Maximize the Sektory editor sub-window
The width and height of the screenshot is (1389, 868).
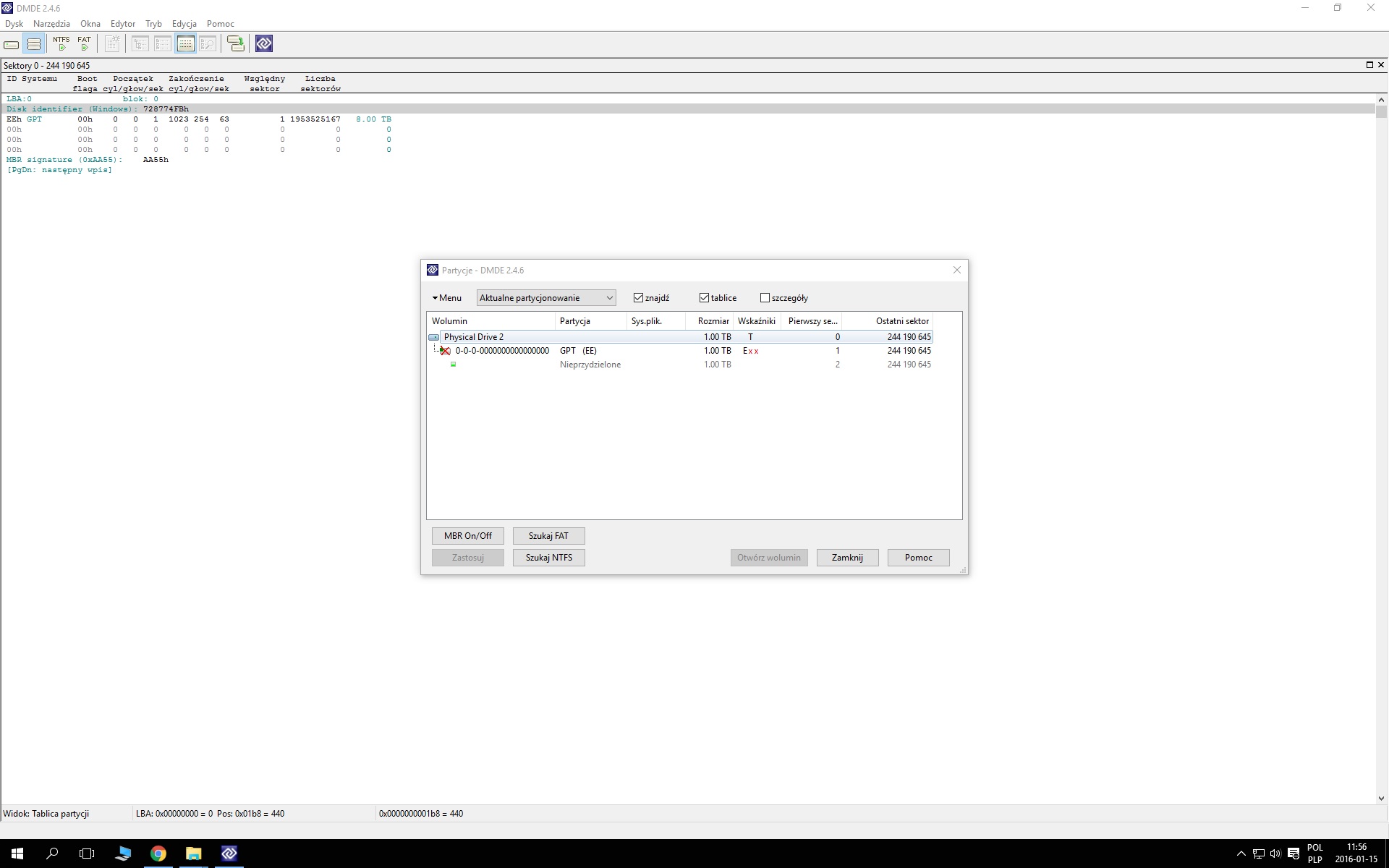click(1369, 65)
